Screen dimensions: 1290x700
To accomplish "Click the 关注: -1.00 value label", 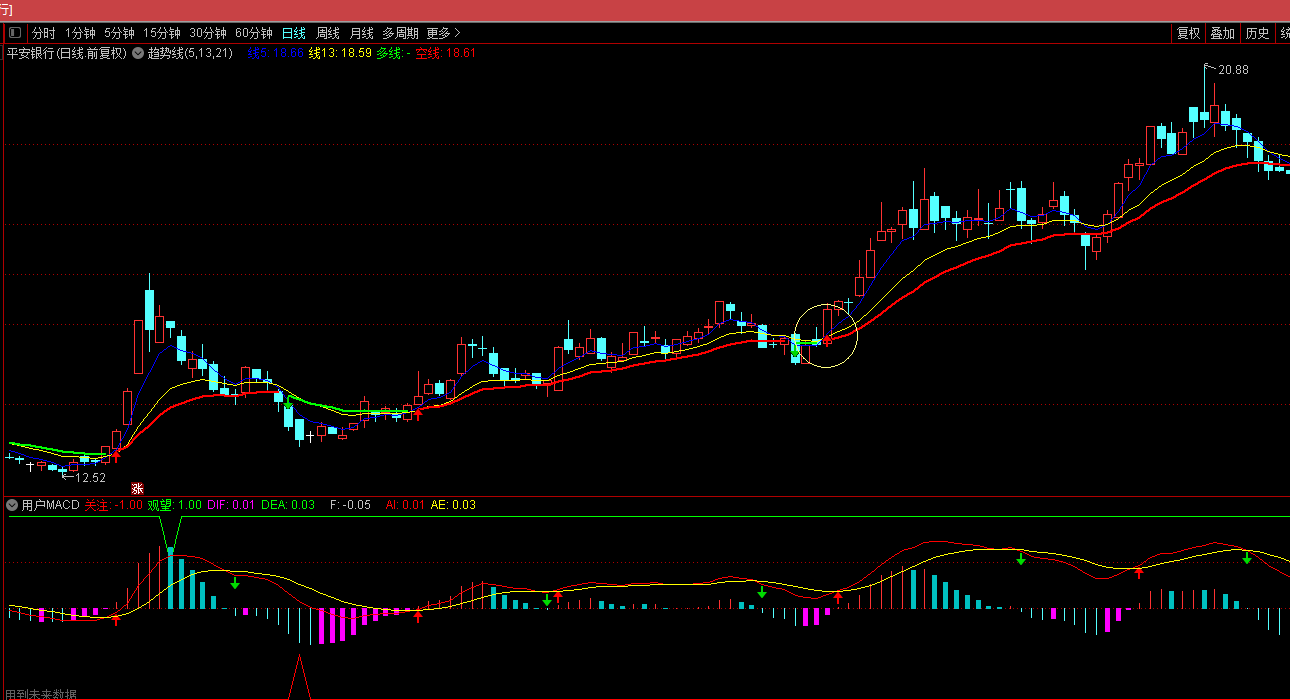I will [113, 505].
